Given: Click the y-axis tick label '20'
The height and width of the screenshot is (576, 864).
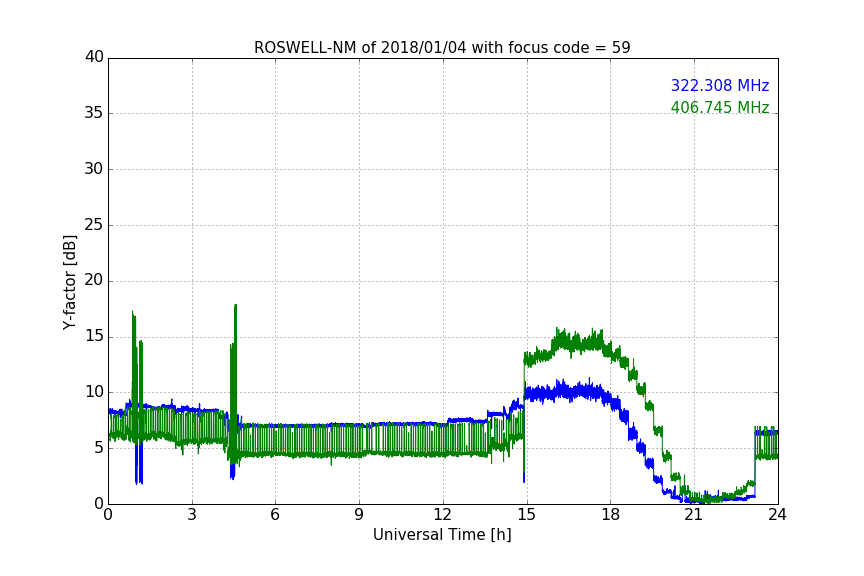Looking at the screenshot, I should (x=94, y=280).
